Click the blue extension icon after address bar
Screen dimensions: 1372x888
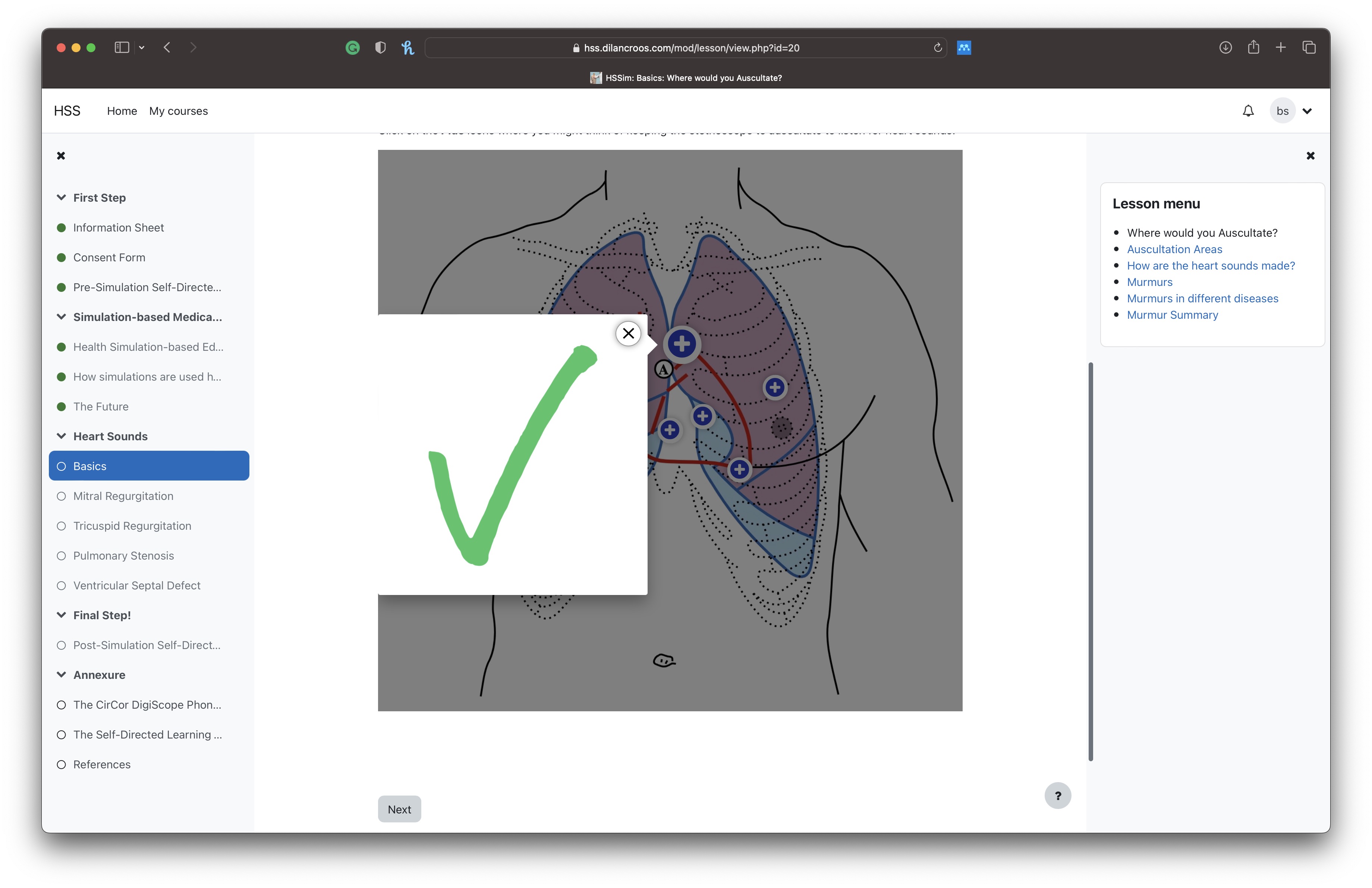pos(964,48)
